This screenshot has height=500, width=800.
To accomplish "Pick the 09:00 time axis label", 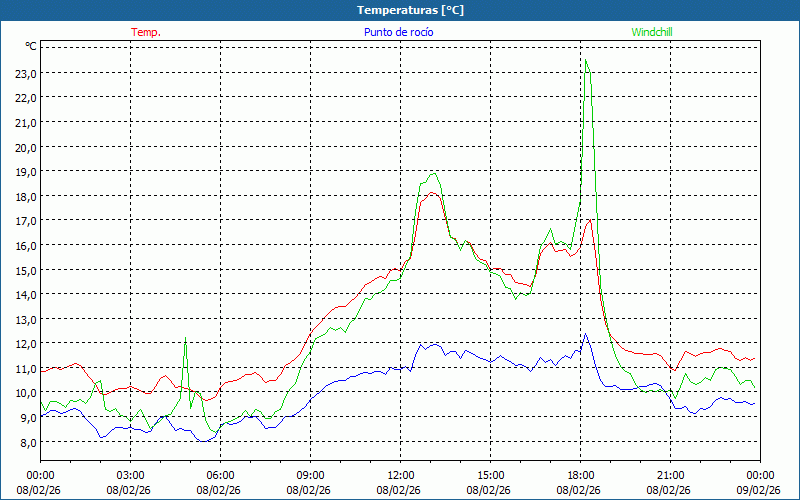I will tap(310, 475).
